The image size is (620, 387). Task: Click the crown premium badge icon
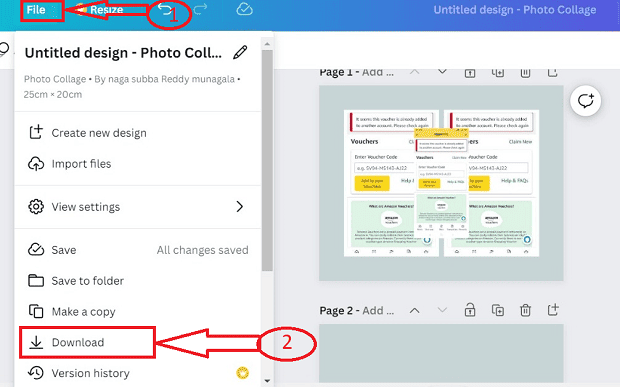click(x=242, y=373)
